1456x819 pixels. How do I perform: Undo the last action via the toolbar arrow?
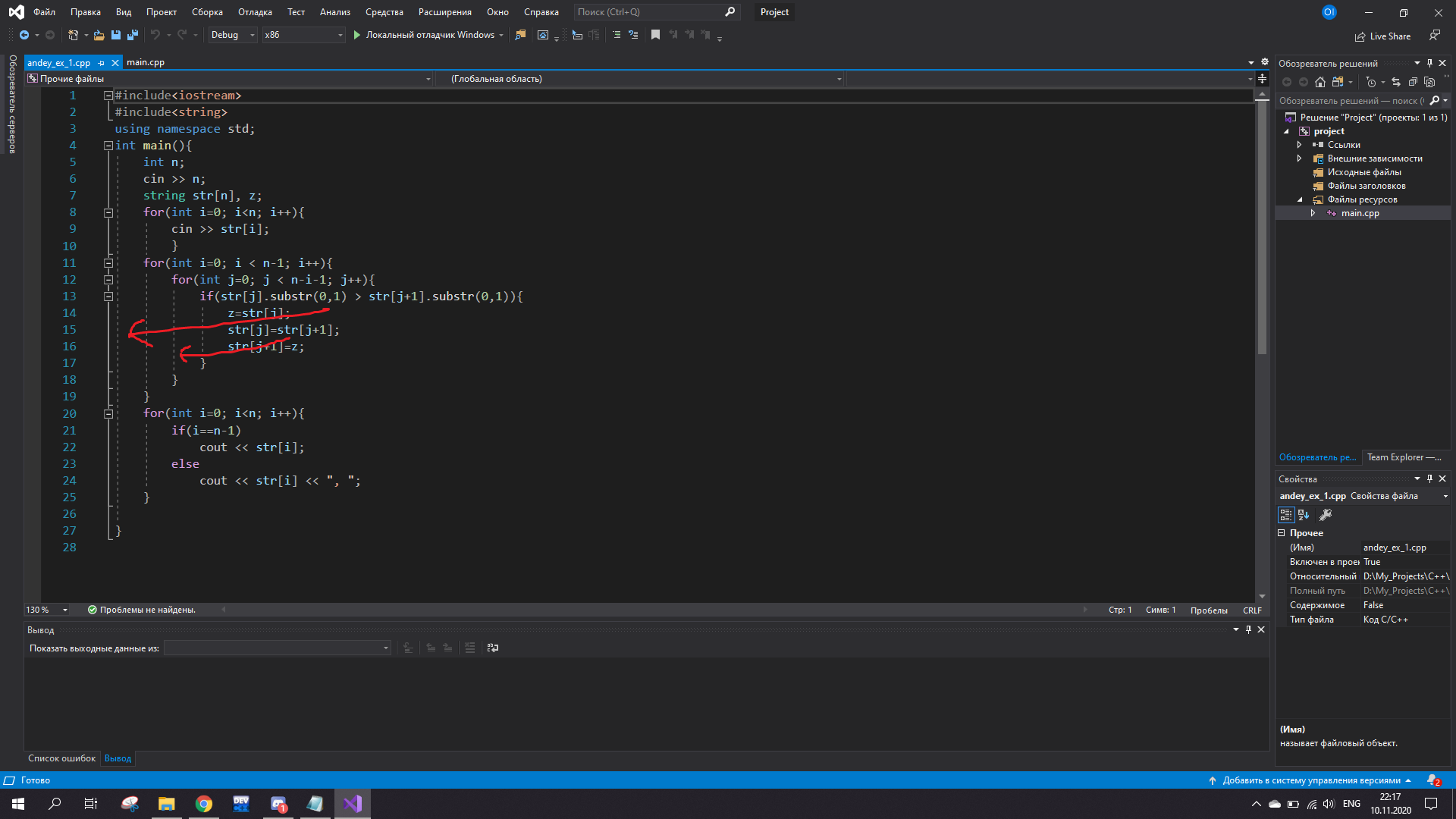pos(155,35)
